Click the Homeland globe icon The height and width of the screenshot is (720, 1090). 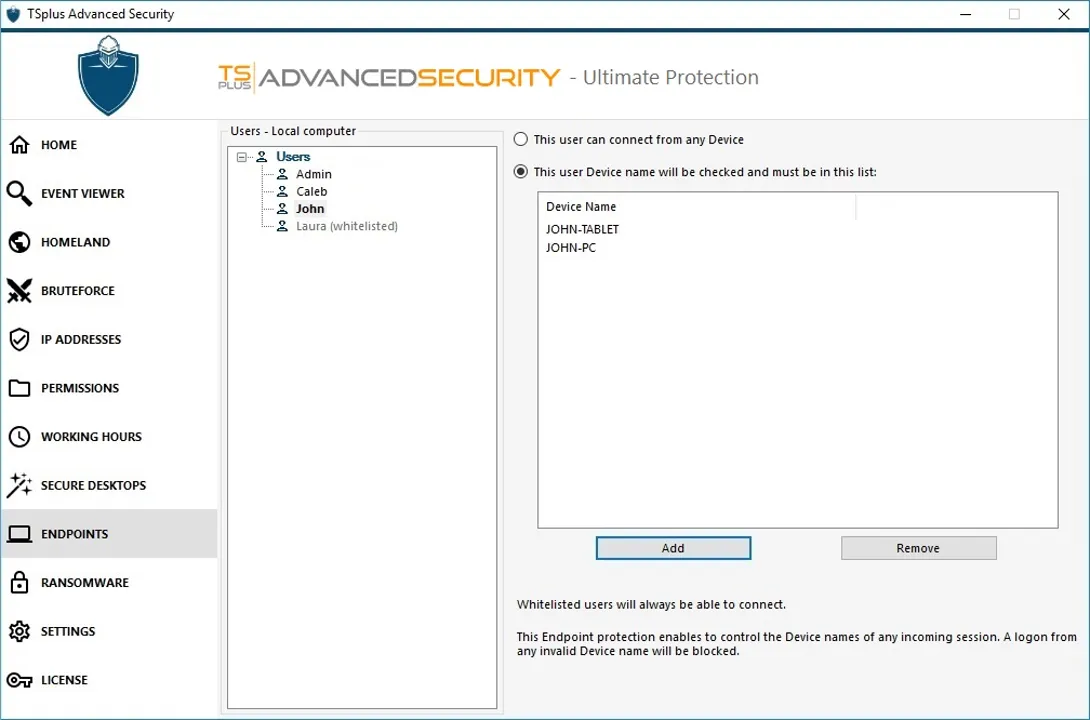(x=19, y=242)
